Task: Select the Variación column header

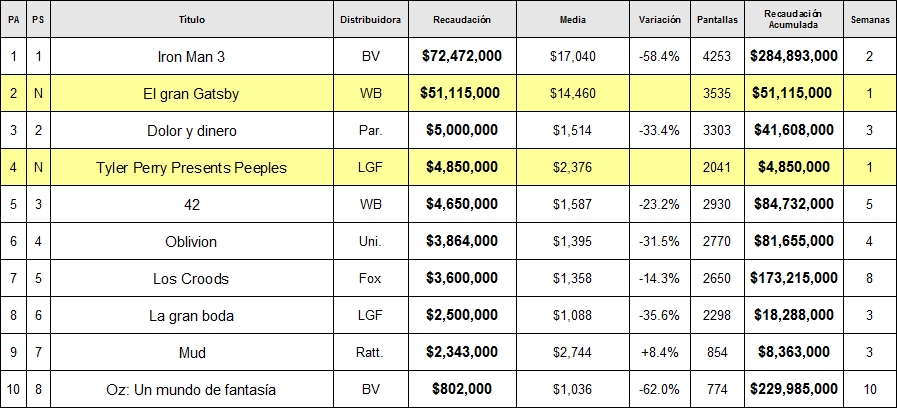Action: pyautogui.click(x=660, y=19)
